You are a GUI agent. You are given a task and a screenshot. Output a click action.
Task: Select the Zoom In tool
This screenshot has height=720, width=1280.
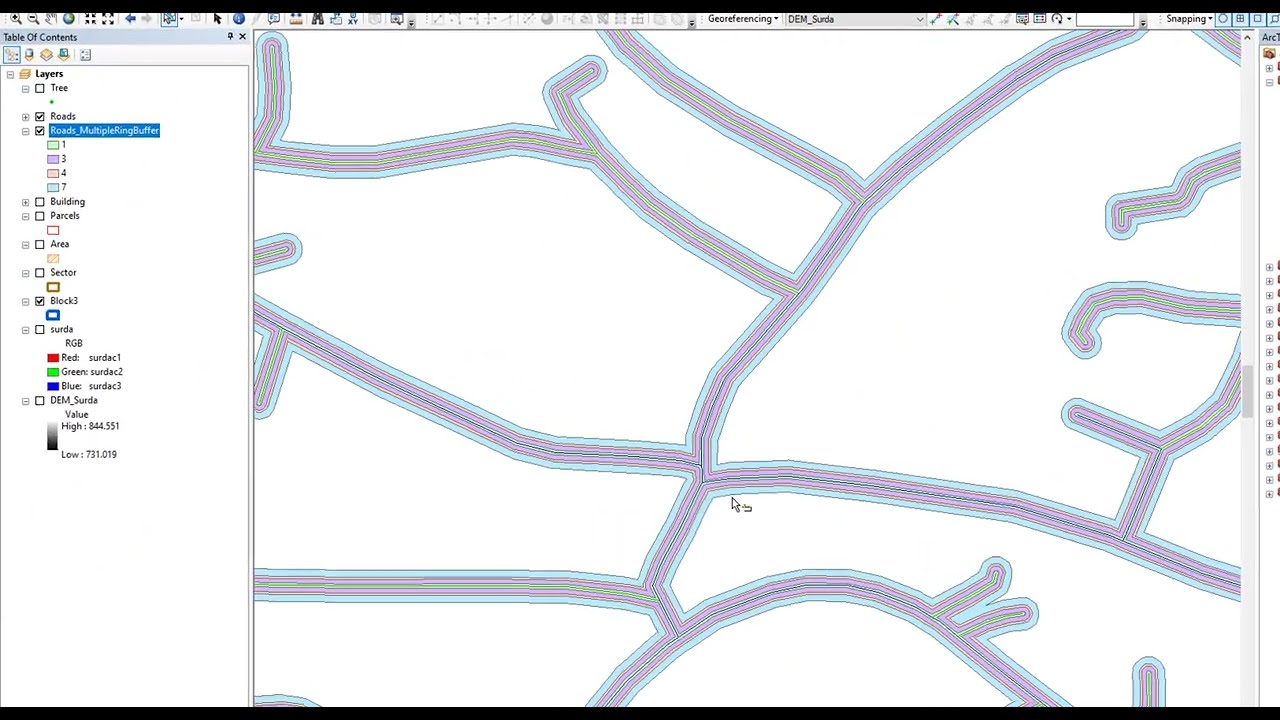(x=16, y=19)
